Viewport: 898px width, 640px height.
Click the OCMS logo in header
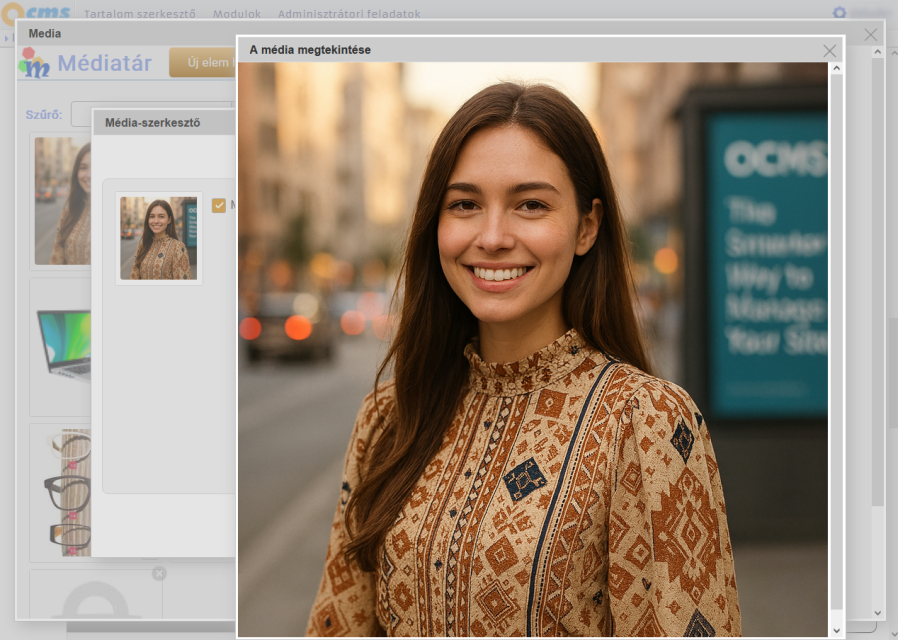coord(36,13)
